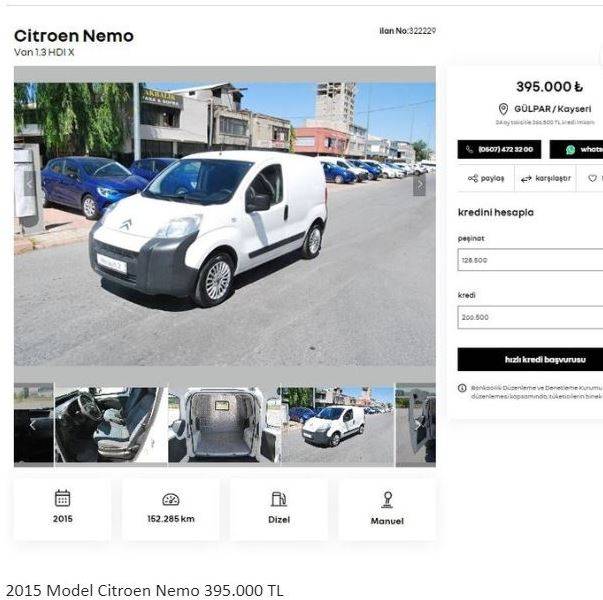Click the calendar icon for year 2015

[x=62, y=498]
